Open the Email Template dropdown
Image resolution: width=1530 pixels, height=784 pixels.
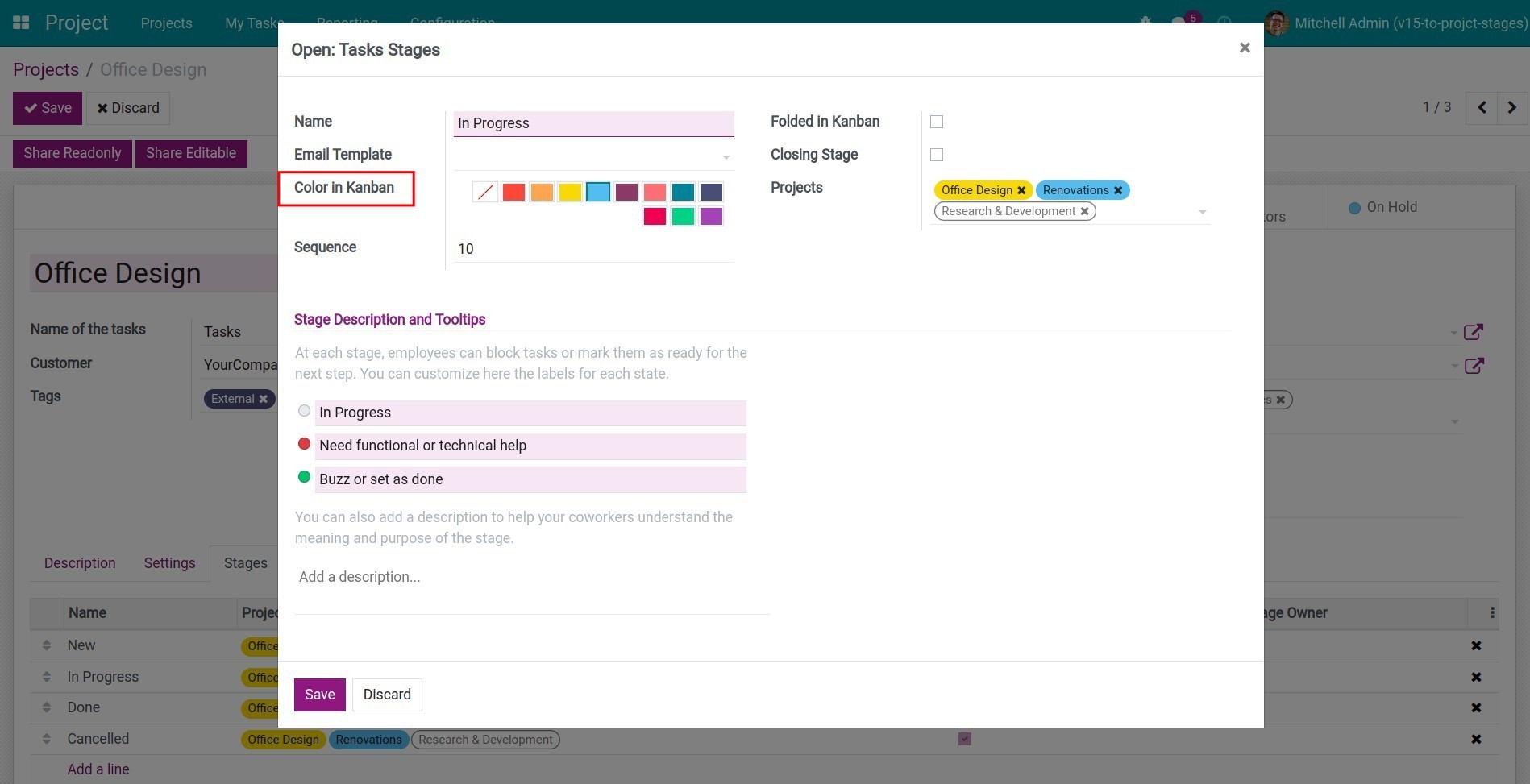725,156
